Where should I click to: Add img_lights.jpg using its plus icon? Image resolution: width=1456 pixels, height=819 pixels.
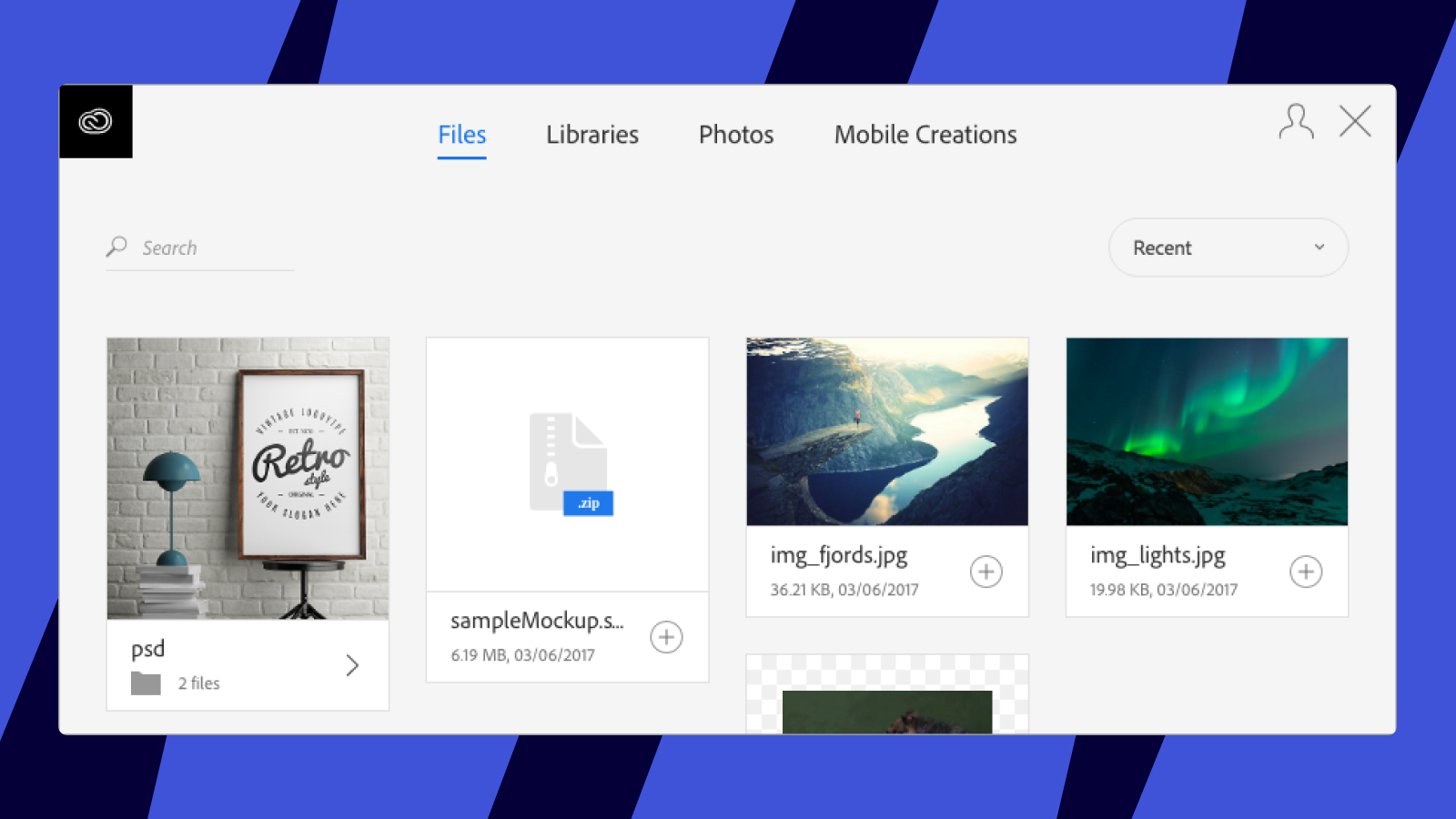[x=1306, y=571]
